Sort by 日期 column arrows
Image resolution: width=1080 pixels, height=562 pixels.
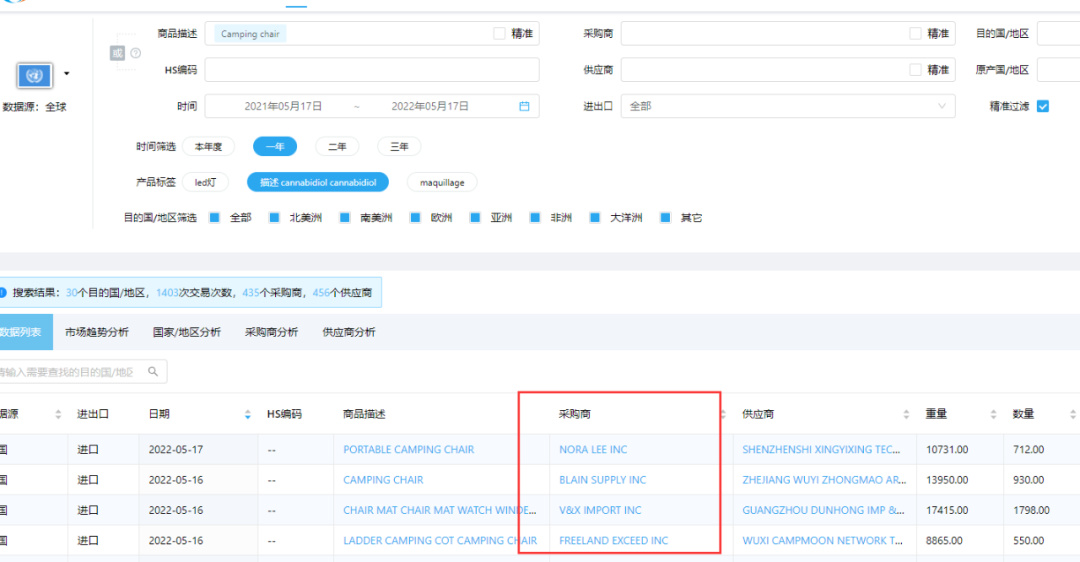click(x=248, y=414)
